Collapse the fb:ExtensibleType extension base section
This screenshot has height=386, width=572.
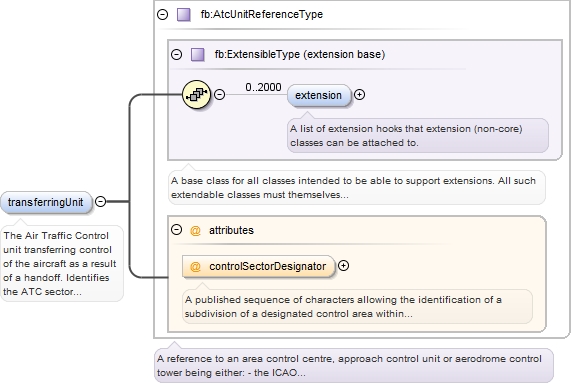pos(177,55)
